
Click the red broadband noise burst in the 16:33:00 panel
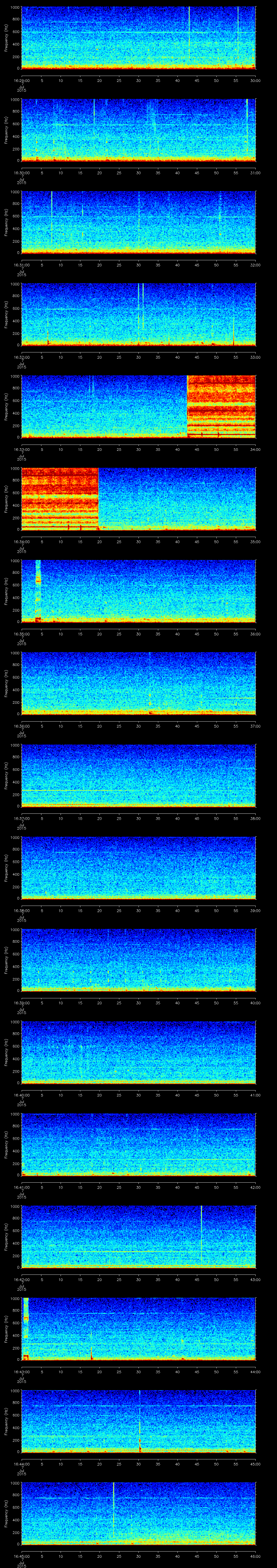(x=221, y=407)
